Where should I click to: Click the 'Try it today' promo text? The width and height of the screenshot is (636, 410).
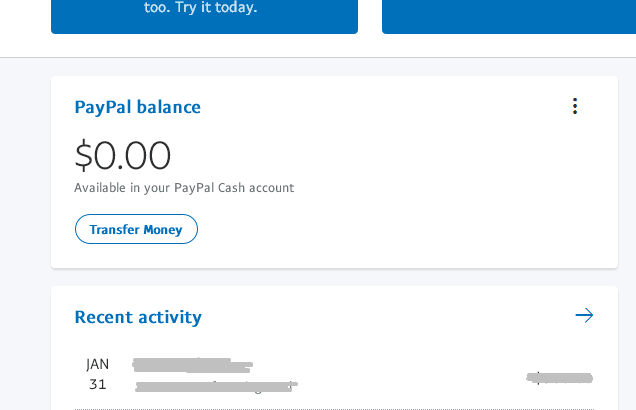[201, 8]
